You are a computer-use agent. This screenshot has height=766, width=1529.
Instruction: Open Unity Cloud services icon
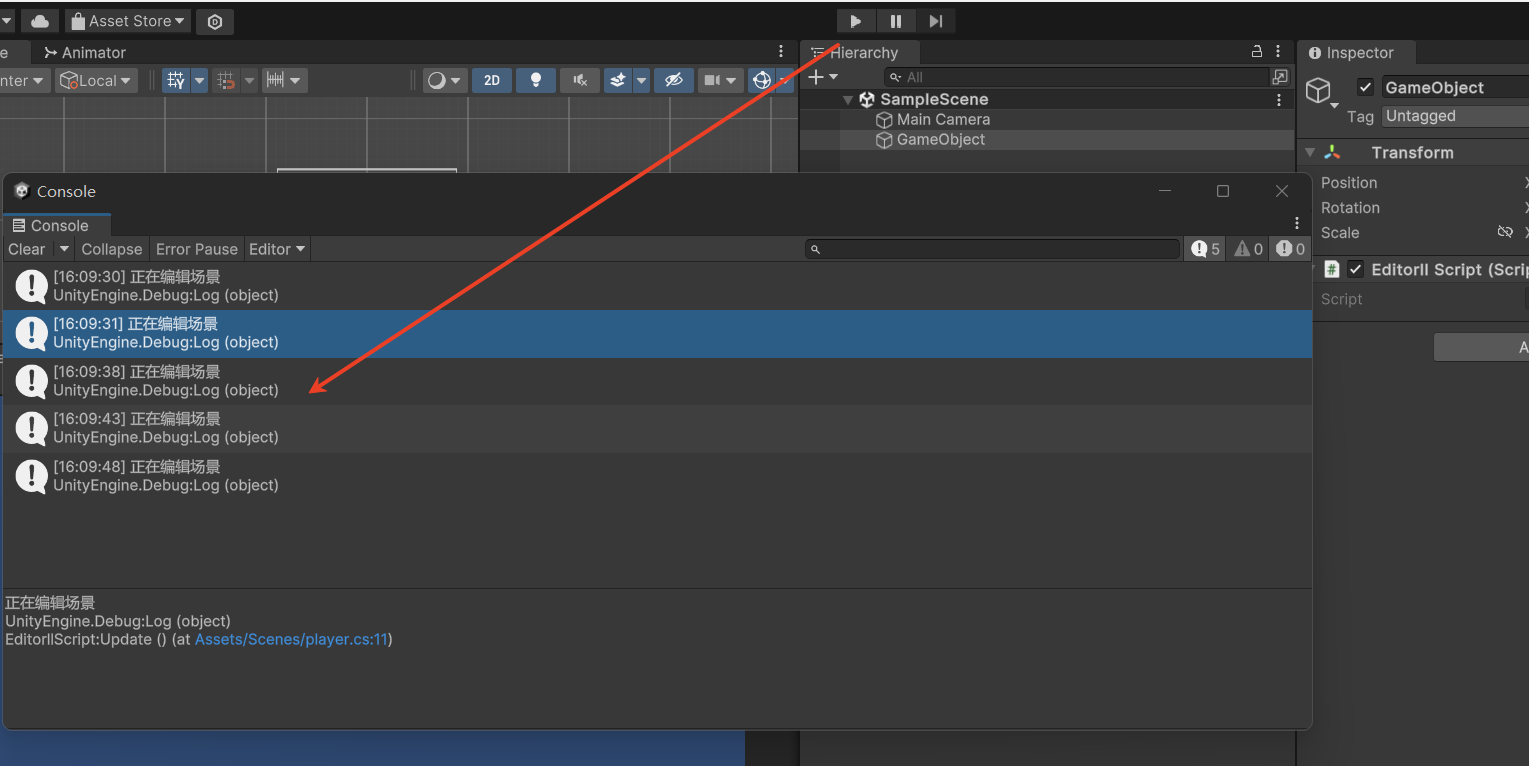pos(39,21)
